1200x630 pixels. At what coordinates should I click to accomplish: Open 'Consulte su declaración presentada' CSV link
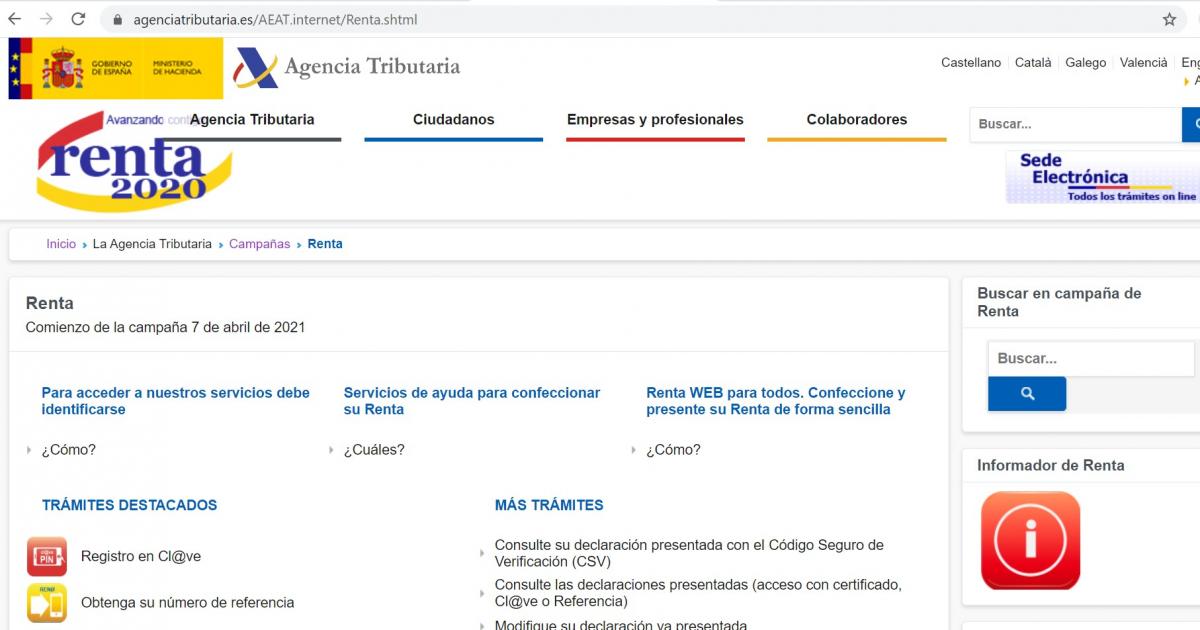click(x=689, y=553)
